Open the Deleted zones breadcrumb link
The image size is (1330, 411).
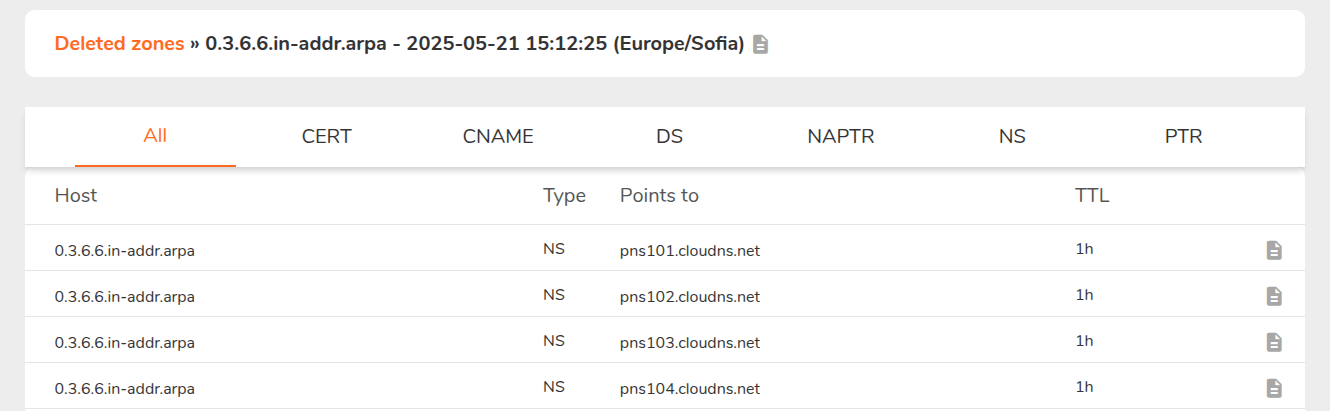[x=119, y=44]
